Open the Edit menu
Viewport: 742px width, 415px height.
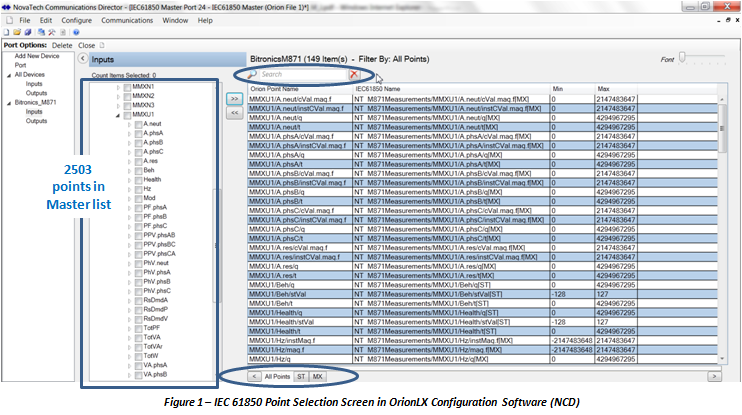[46, 20]
